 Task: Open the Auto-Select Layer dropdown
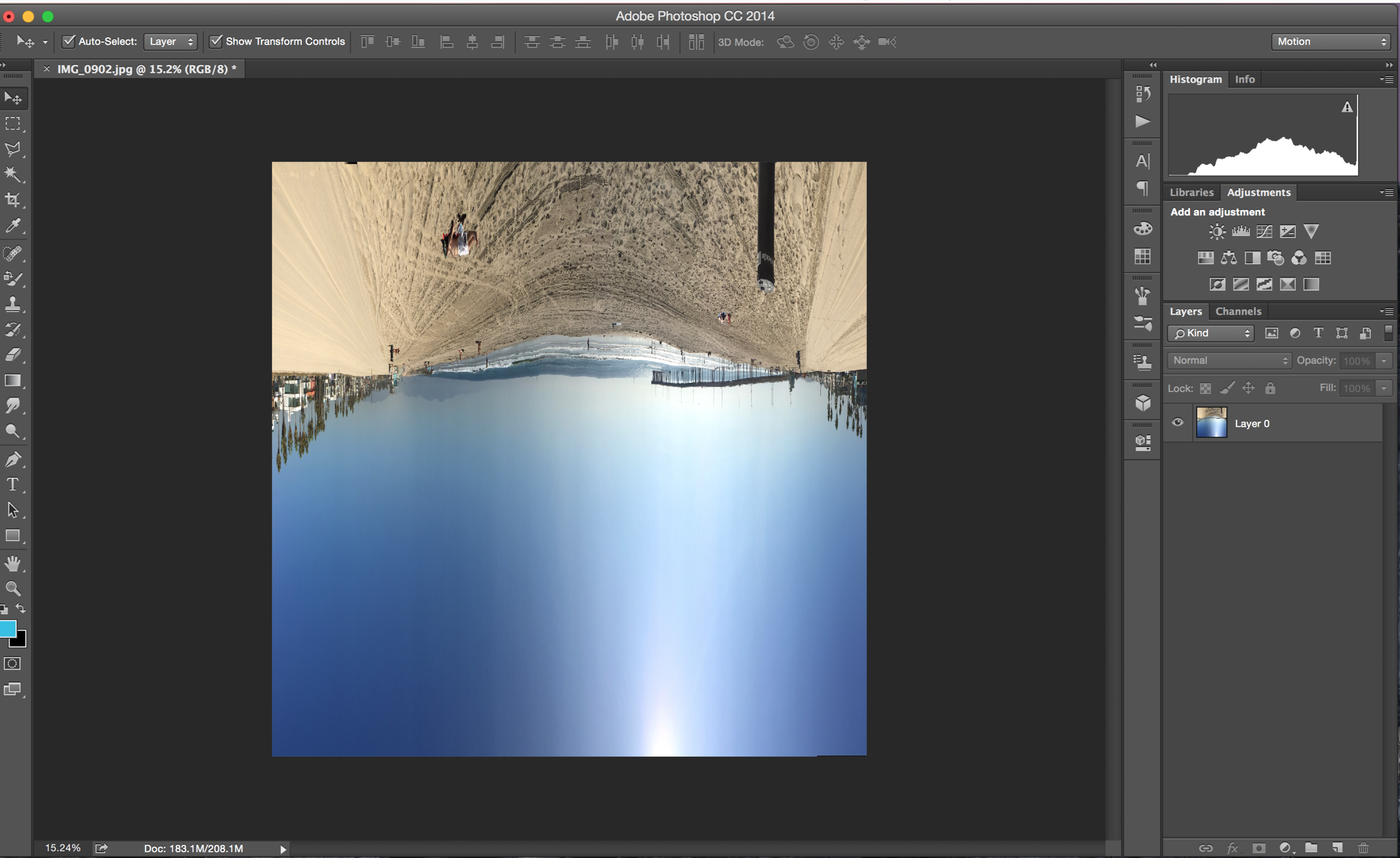tap(170, 41)
